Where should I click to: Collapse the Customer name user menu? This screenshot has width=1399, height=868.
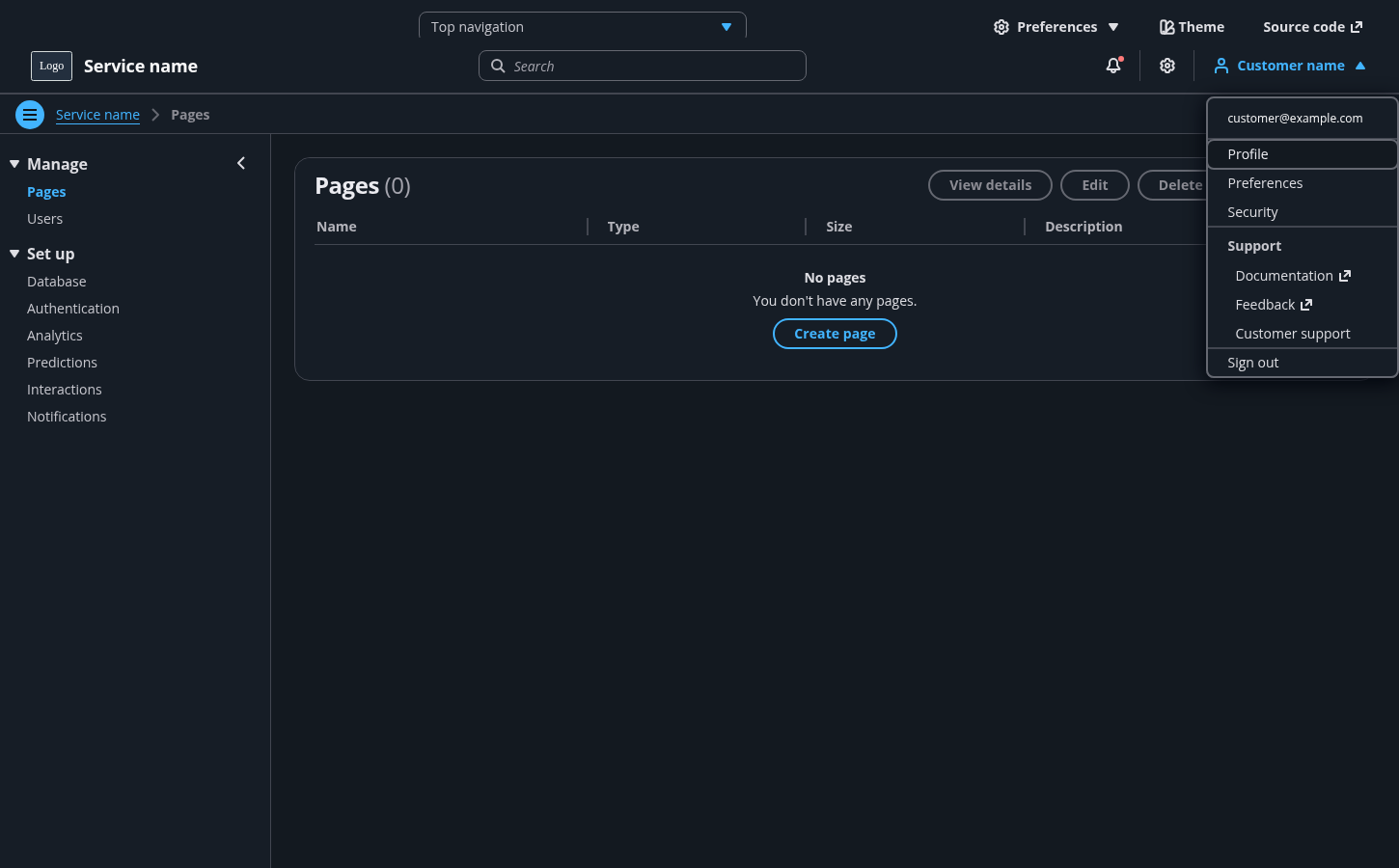pyautogui.click(x=1289, y=66)
